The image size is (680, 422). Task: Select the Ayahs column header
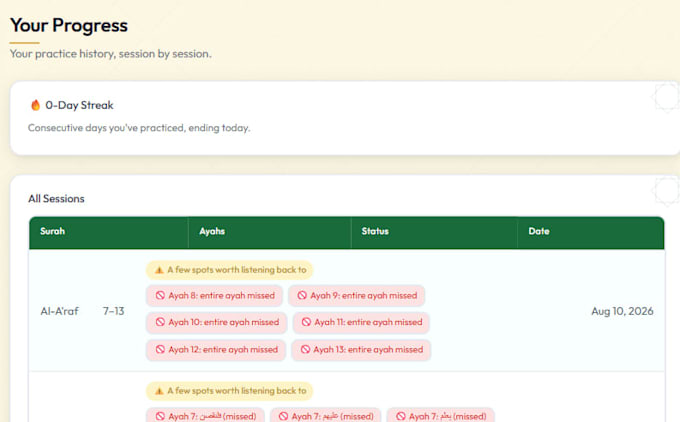tap(212, 231)
